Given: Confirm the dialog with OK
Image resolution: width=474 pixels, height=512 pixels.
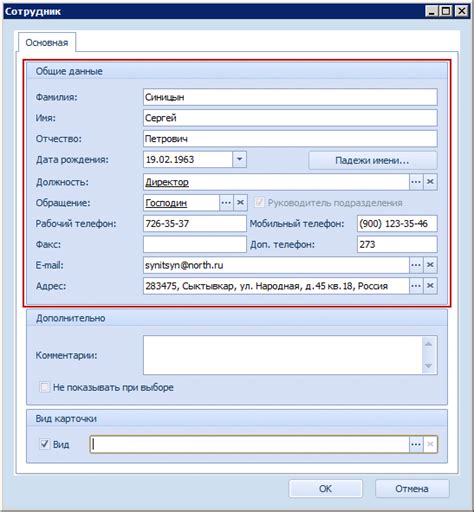Looking at the screenshot, I should [x=326, y=489].
